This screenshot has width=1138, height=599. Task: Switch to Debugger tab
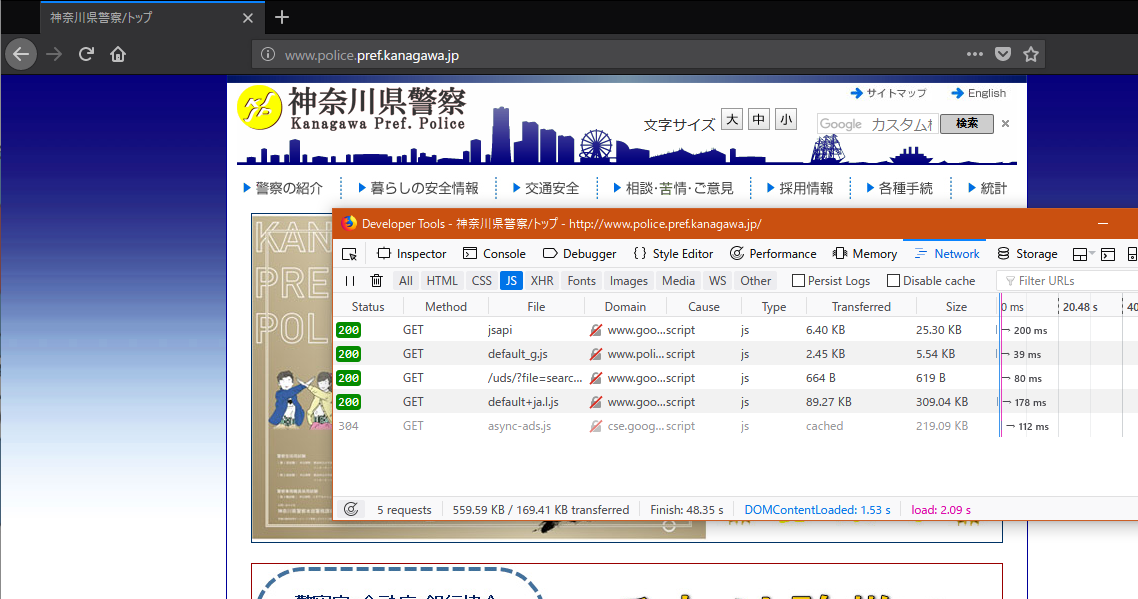[579, 254]
